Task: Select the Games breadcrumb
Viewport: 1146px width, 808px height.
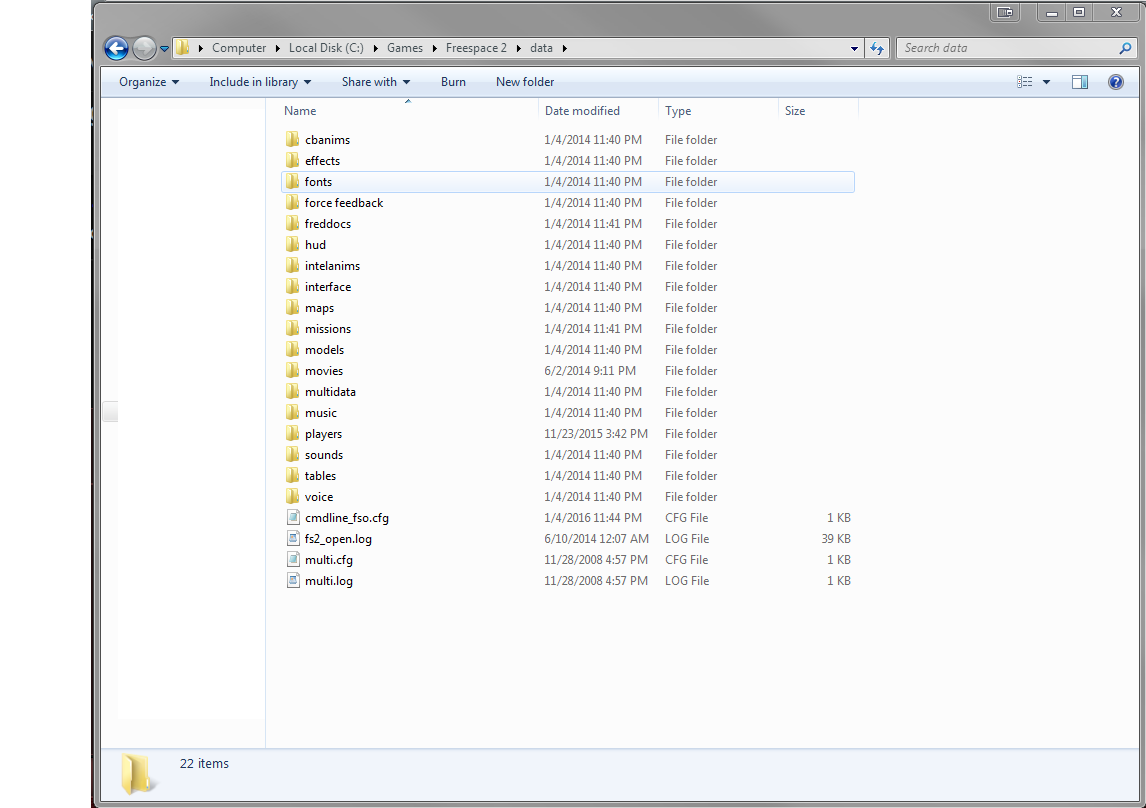Action: tap(405, 48)
